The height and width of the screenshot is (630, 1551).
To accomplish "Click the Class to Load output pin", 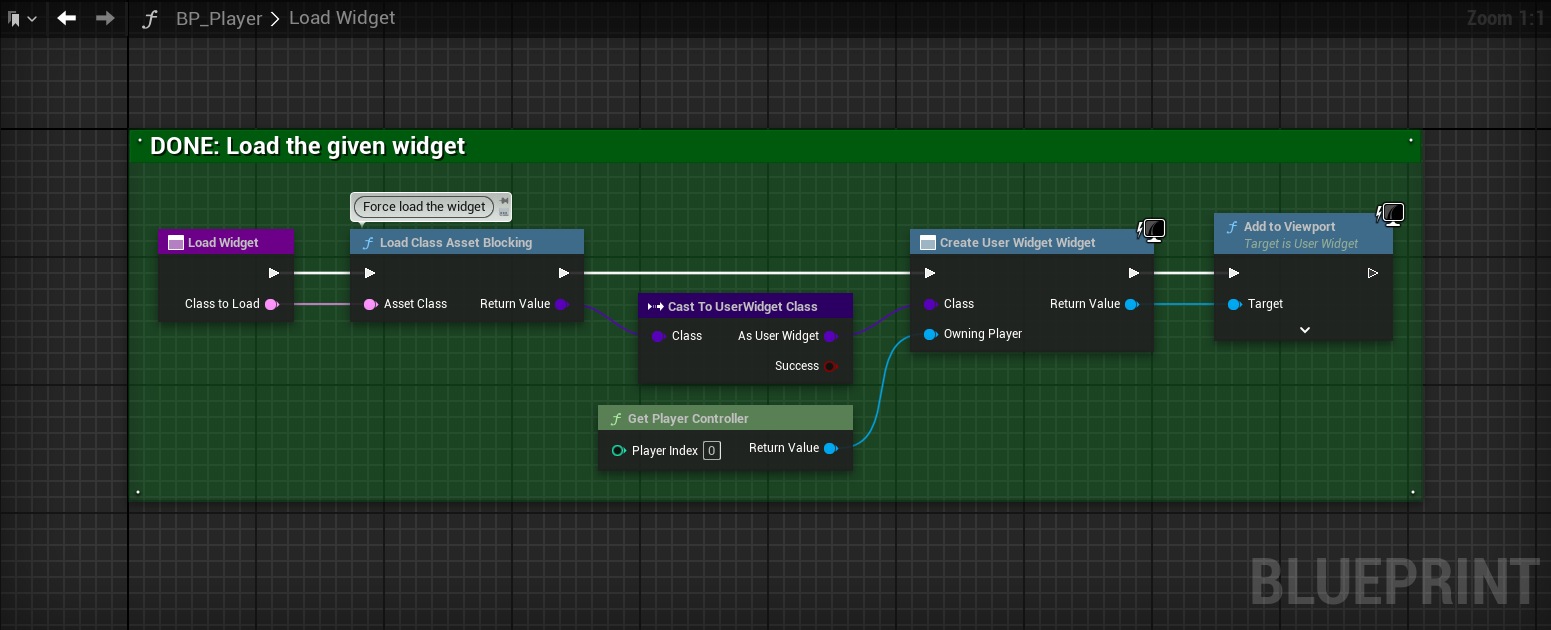I will point(271,304).
